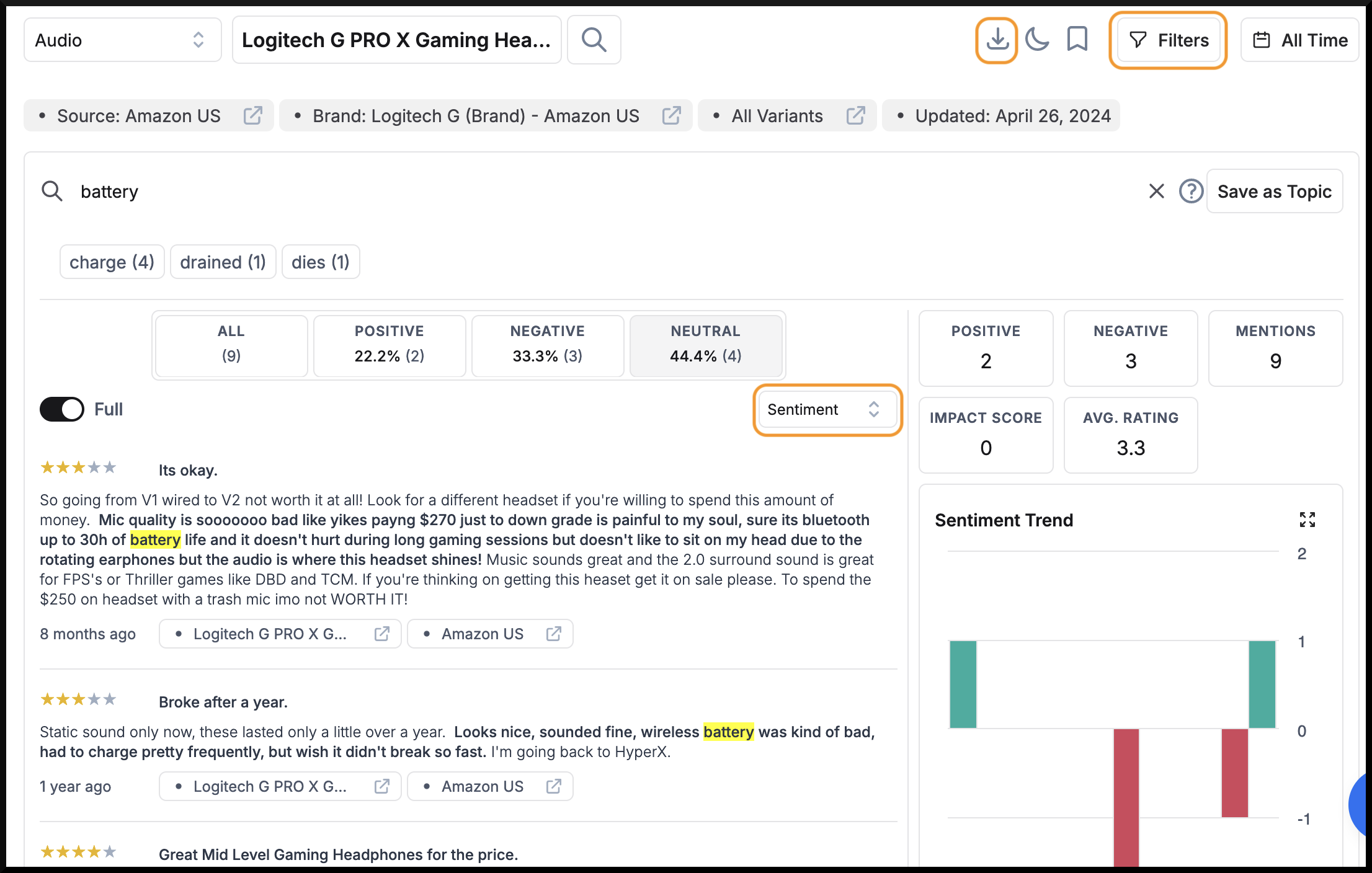Click the bookmark icon
1372x873 pixels.
tap(1077, 40)
